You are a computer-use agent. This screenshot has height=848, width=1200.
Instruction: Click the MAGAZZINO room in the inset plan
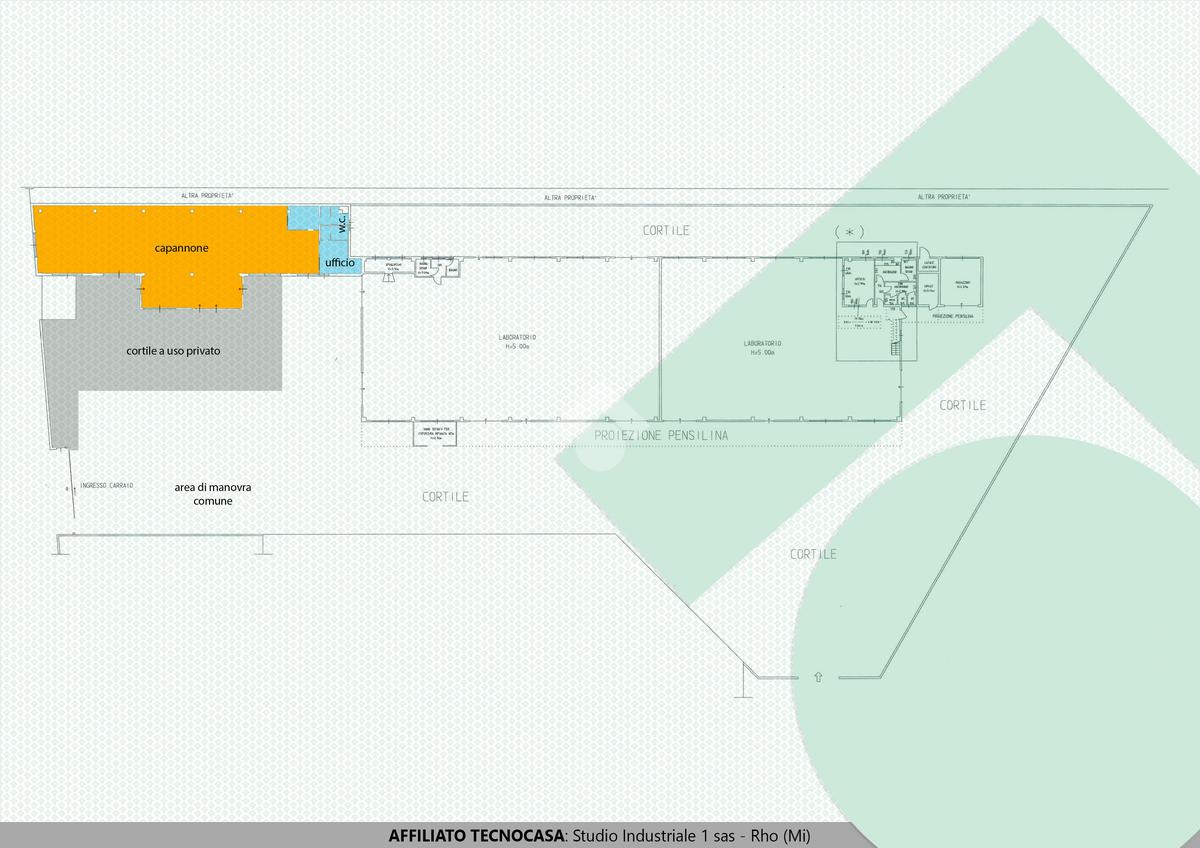point(962,285)
